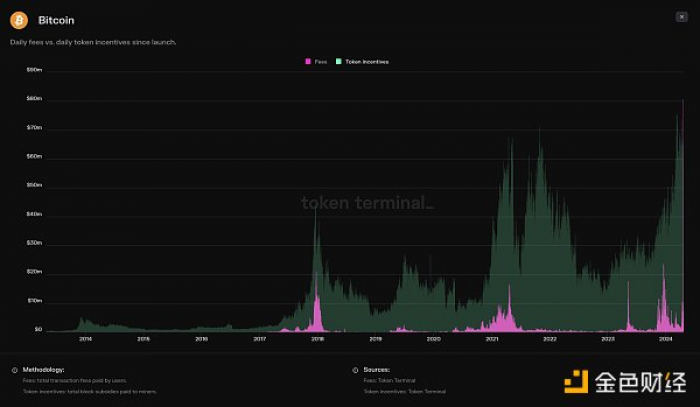The height and width of the screenshot is (407, 700).
Task: Click the Methodology info icon
Action: 15,370
